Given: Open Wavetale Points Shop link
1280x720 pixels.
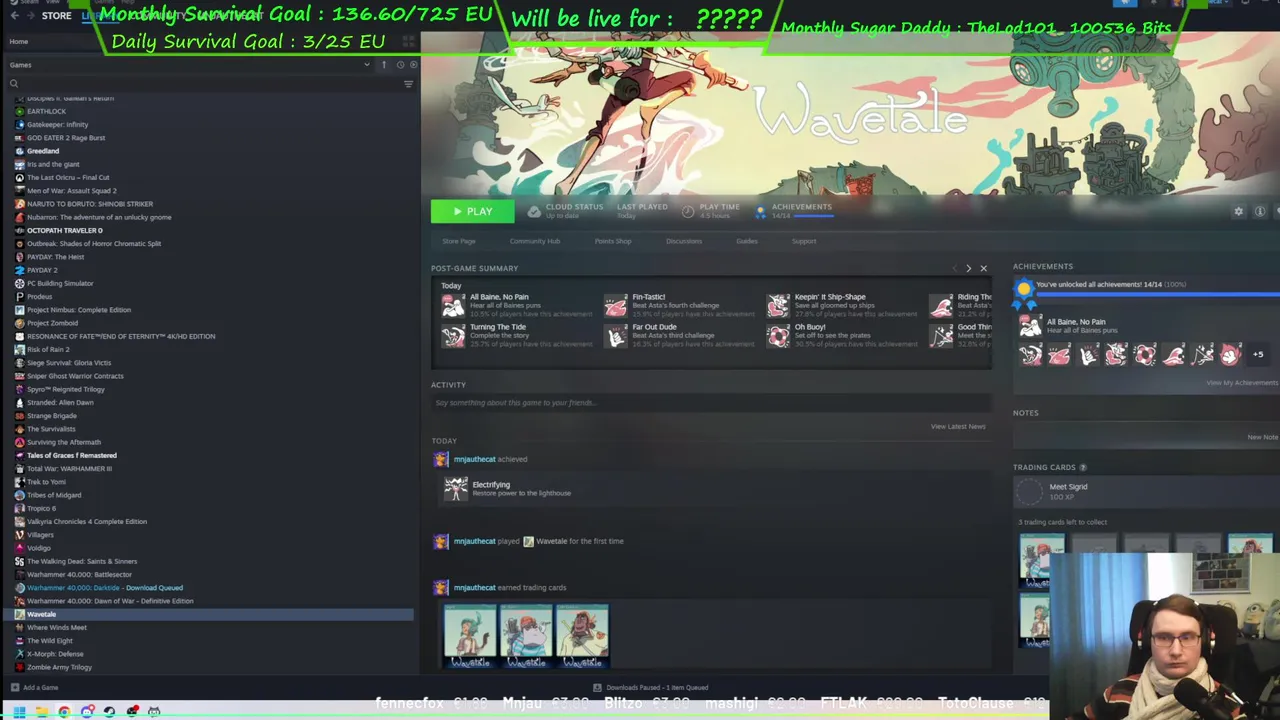Looking at the screenshot, I should 613,241.
